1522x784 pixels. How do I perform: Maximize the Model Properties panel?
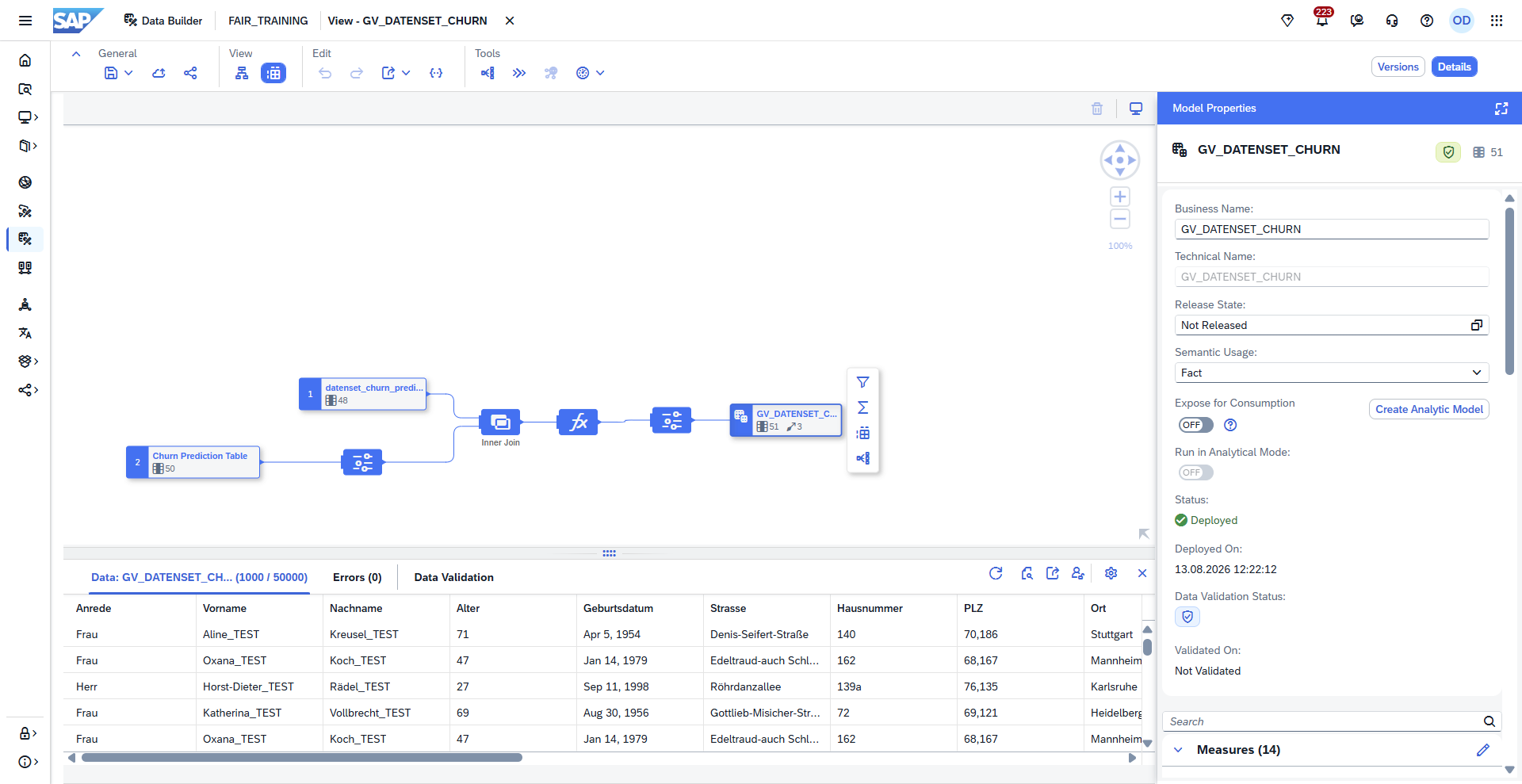(1501, 109)
